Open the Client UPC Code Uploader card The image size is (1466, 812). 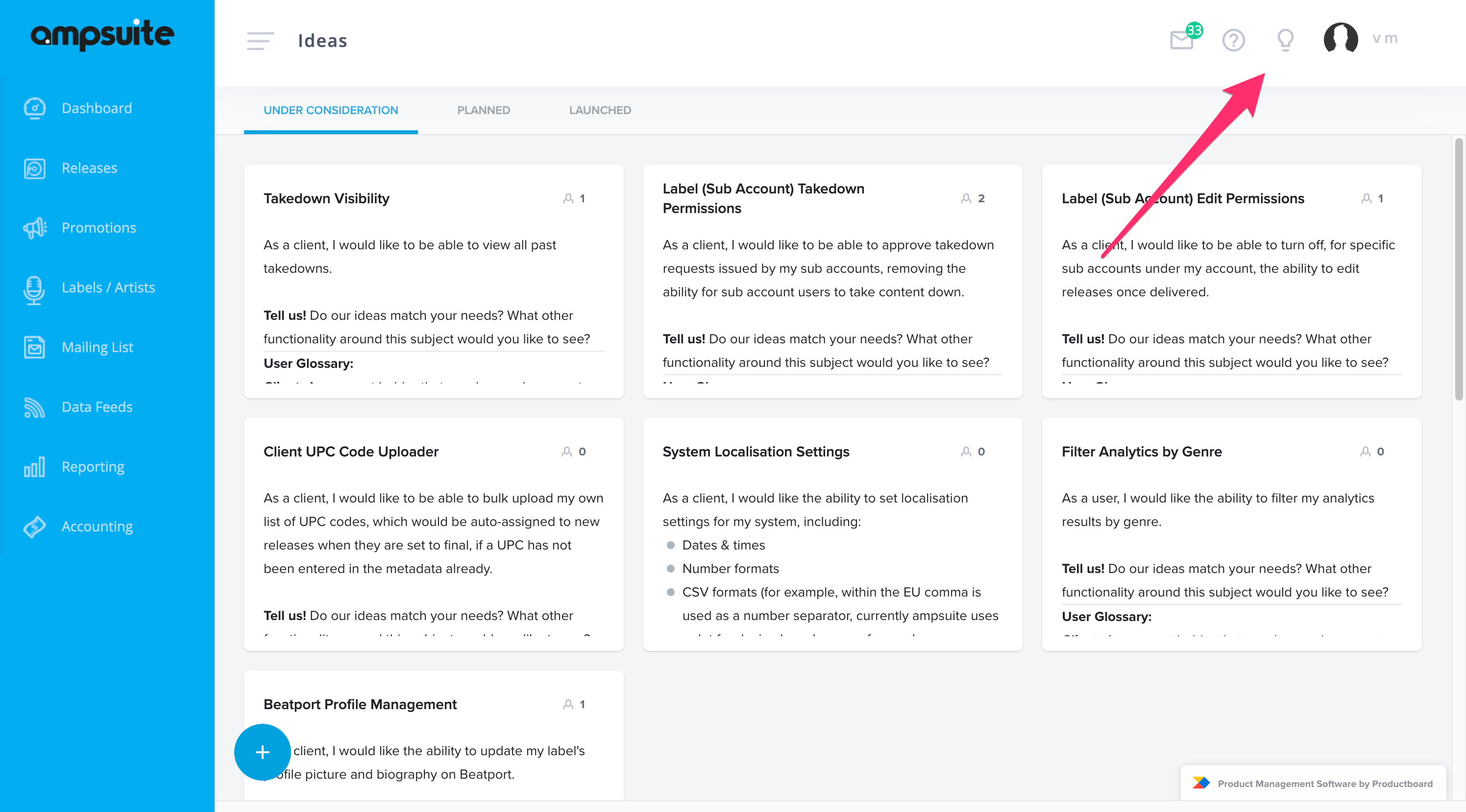(x=434, y=534)
